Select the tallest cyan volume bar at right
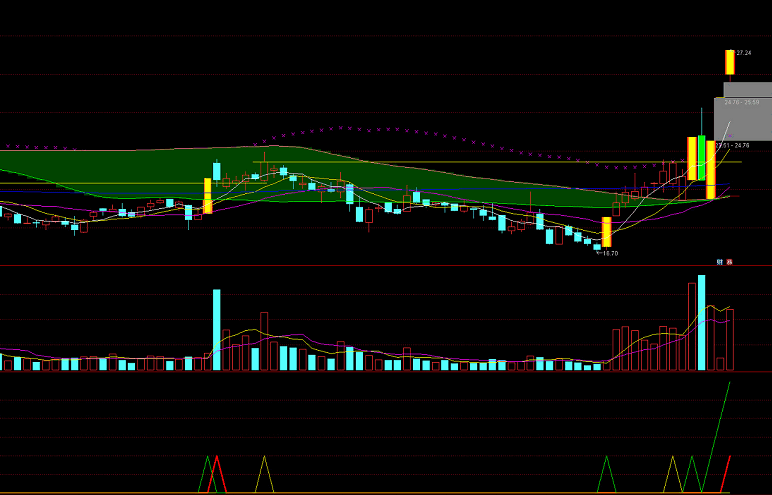The width and height of the screenshot is (772, 495). point(702,323)
